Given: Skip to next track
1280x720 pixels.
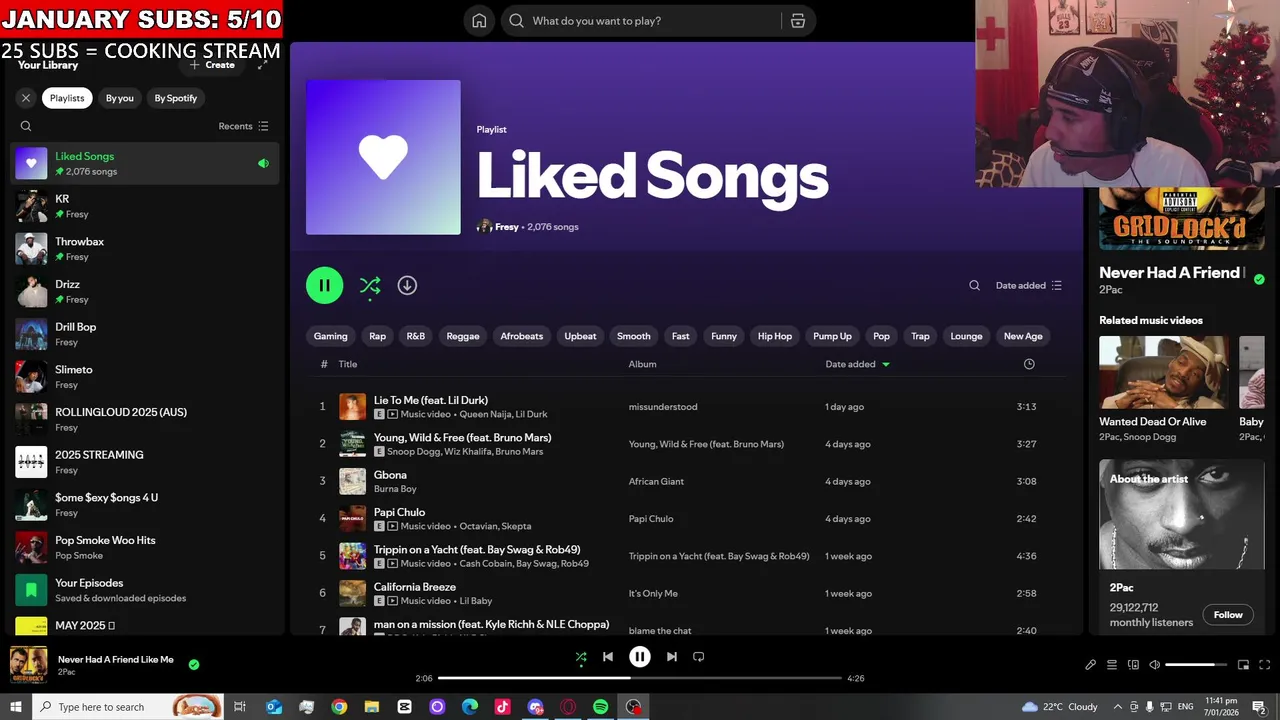Looking at the screenshot, I should (x=672, y=657).
